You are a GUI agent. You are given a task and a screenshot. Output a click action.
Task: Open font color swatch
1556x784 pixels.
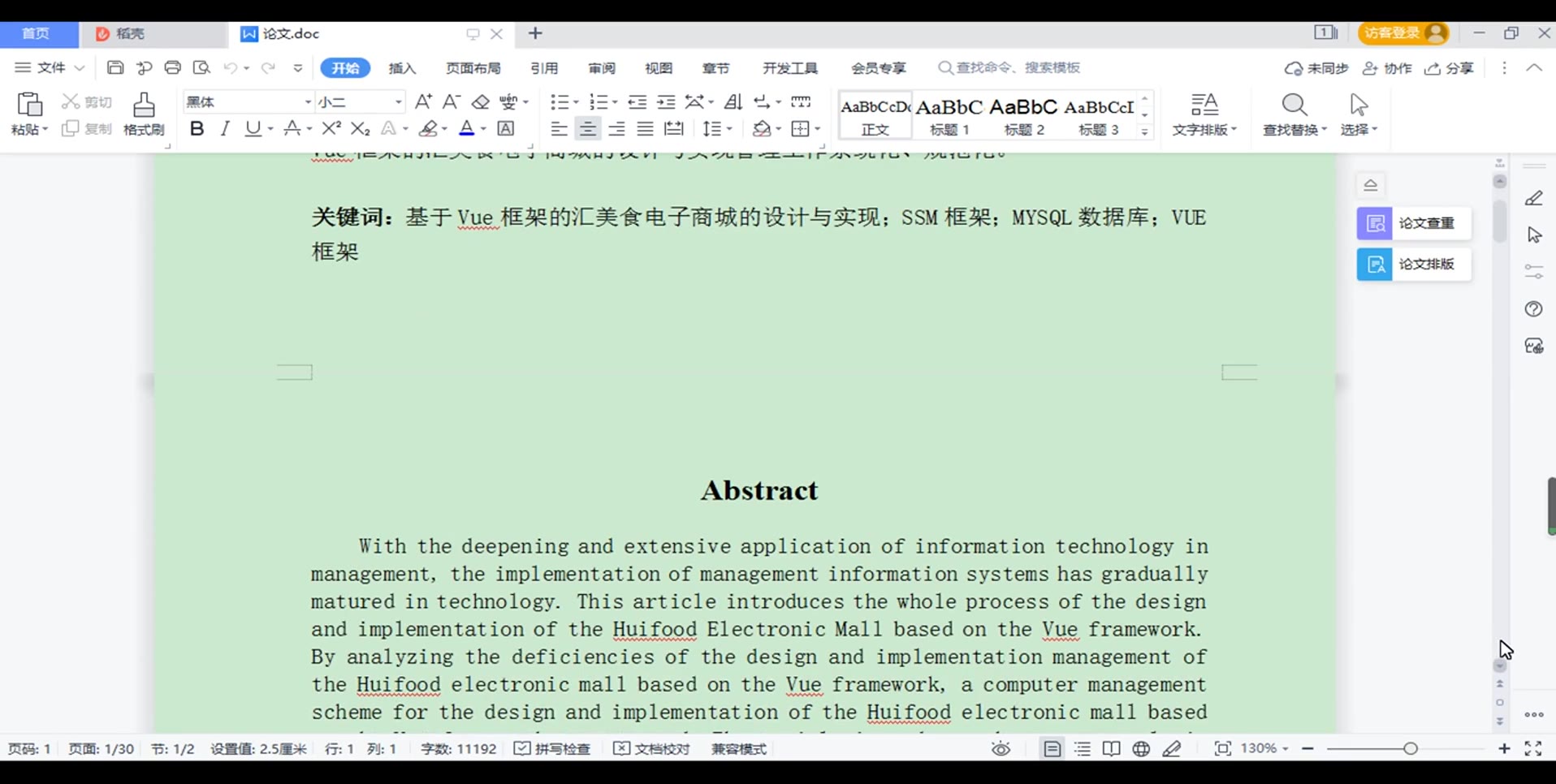click(467, 128)
